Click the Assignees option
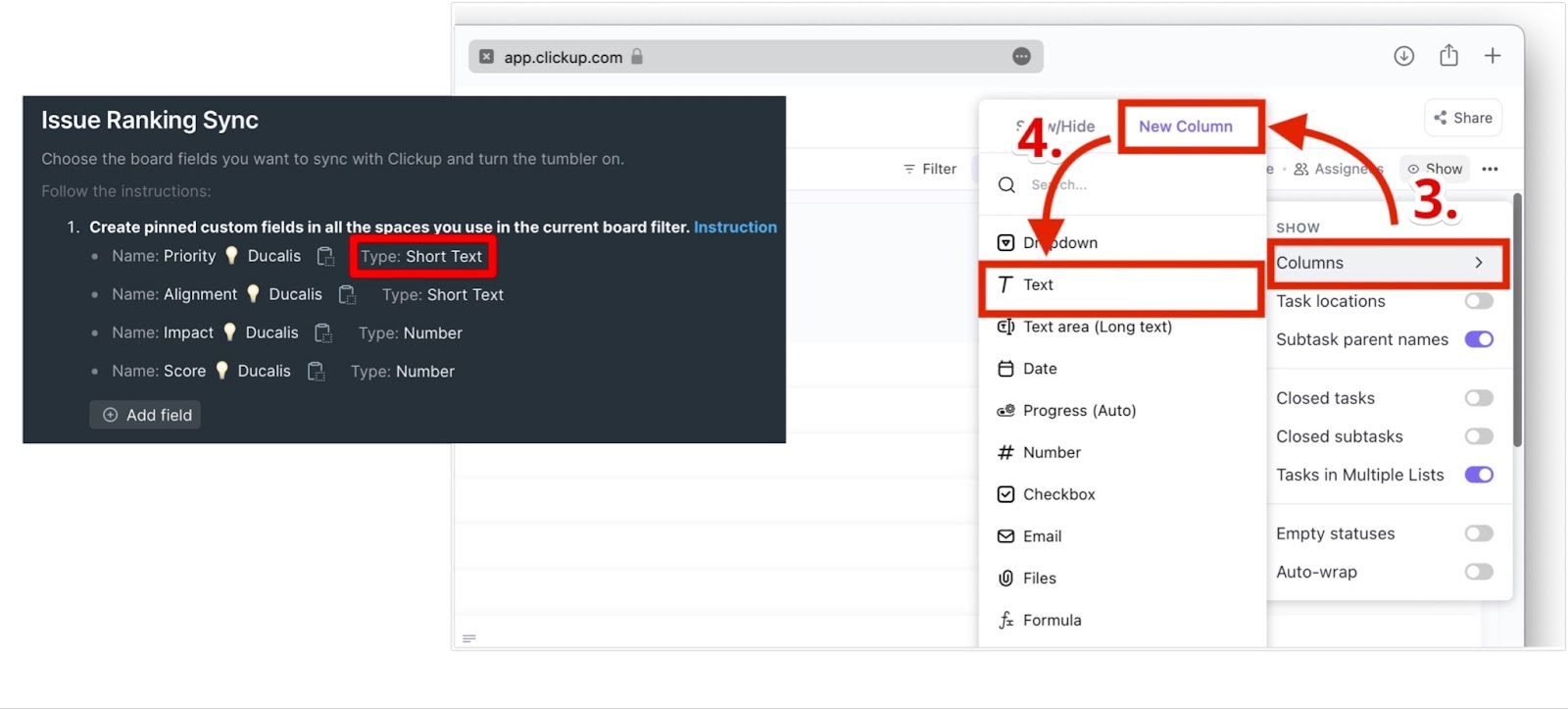This screenshot has width=1568, height=709. coord(1338,169)
